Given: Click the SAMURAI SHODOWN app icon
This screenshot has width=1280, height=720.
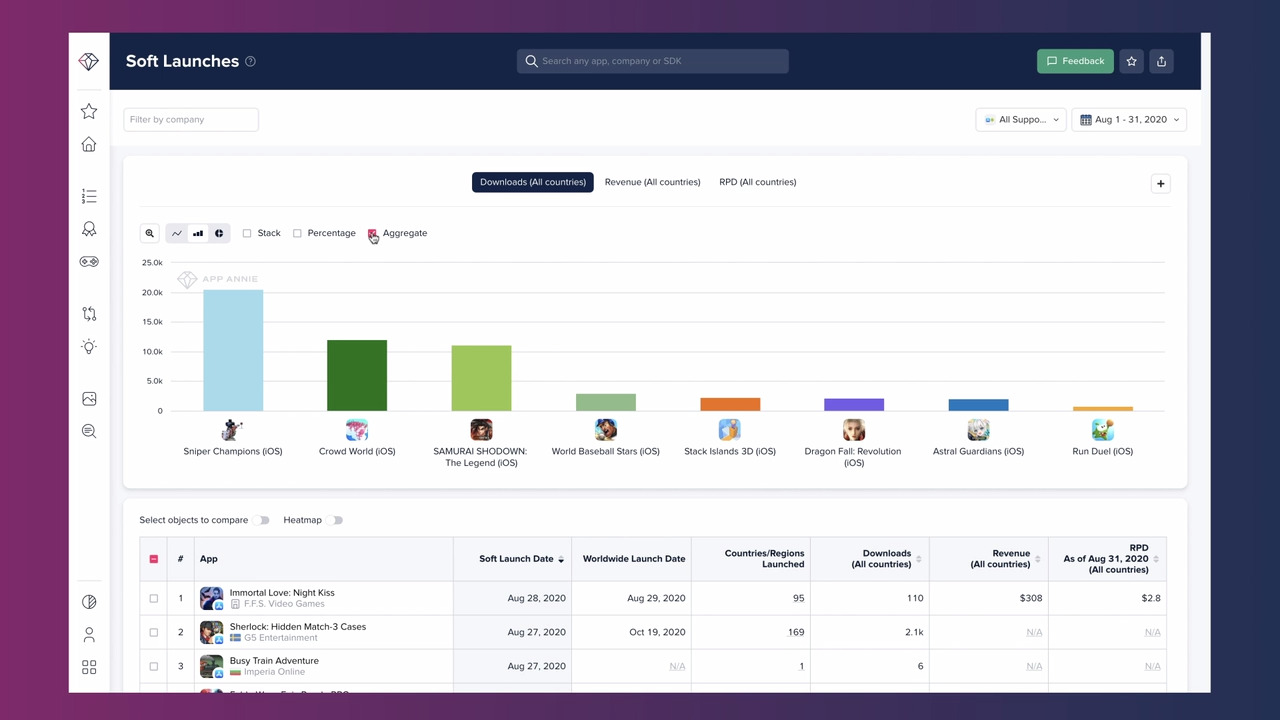Looking at the screenshot, I should (481, 430).
